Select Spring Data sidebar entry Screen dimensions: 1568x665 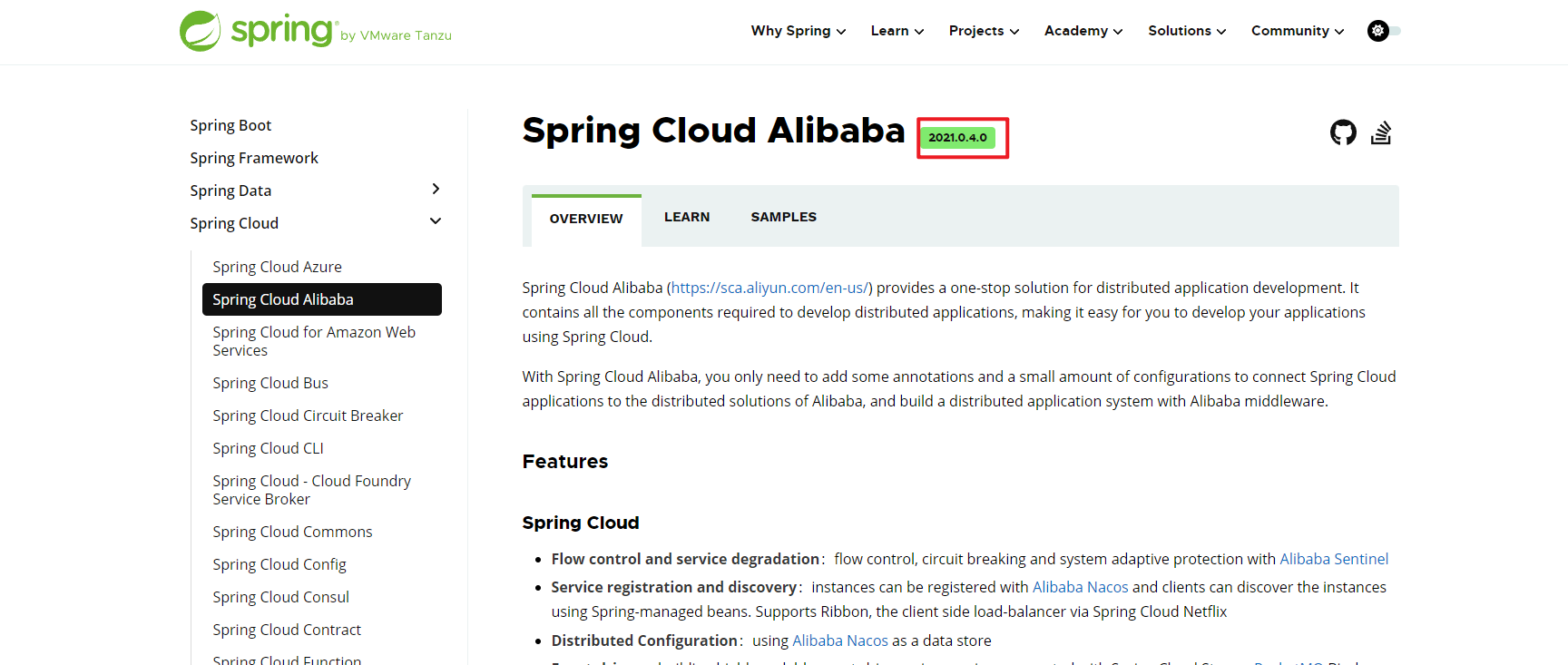230,191
